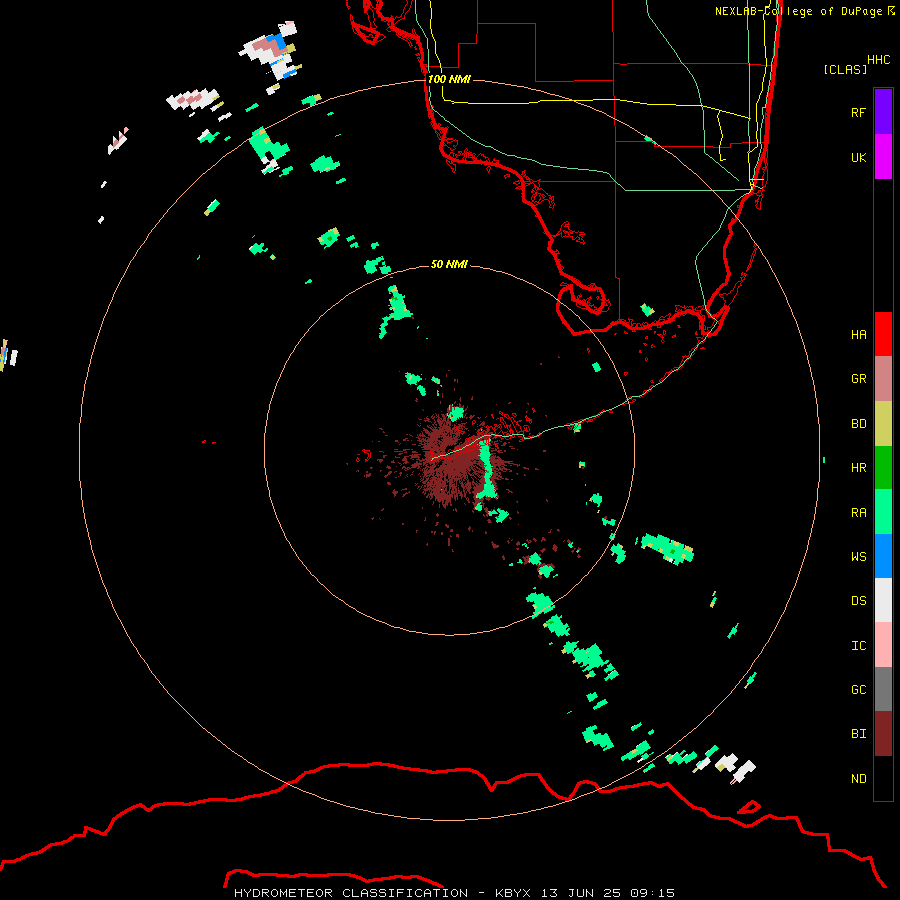Viewport: 900px width, 900px height.
Task: Click the HYDROMETEOR CLASSIFICATION title text
Action: [x=351, y=893]
